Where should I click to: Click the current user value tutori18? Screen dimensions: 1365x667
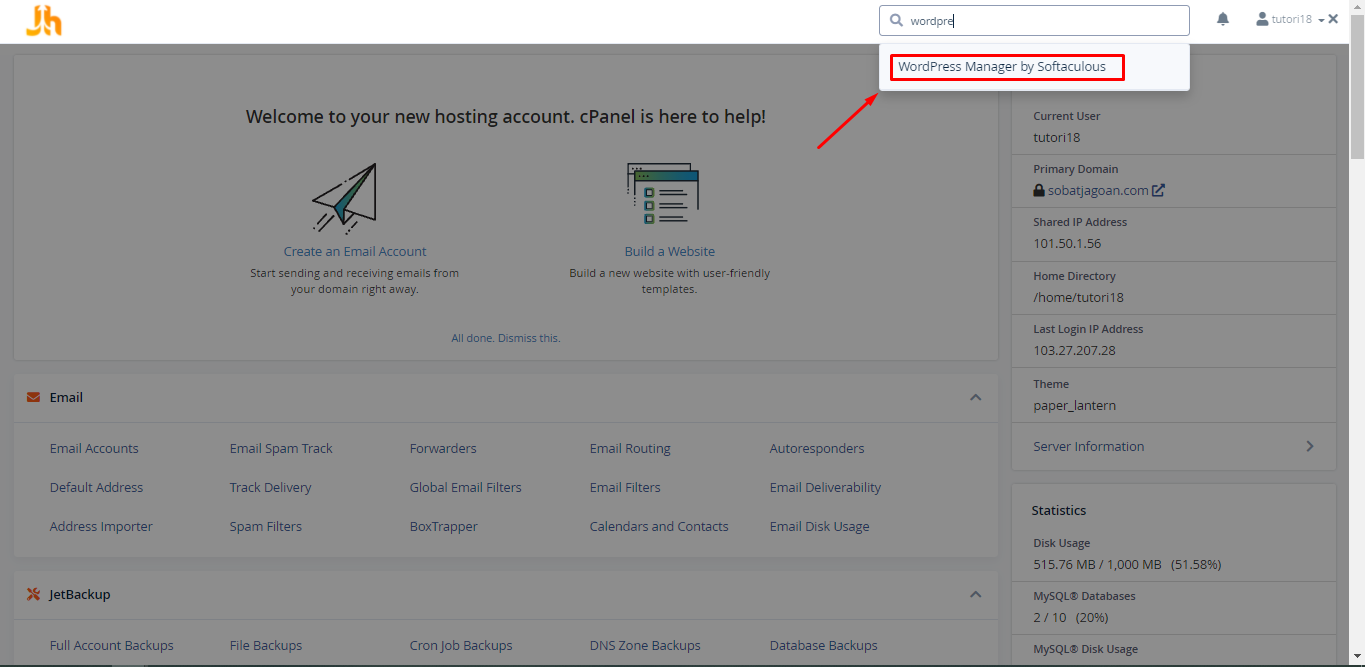pos(1057,137)
